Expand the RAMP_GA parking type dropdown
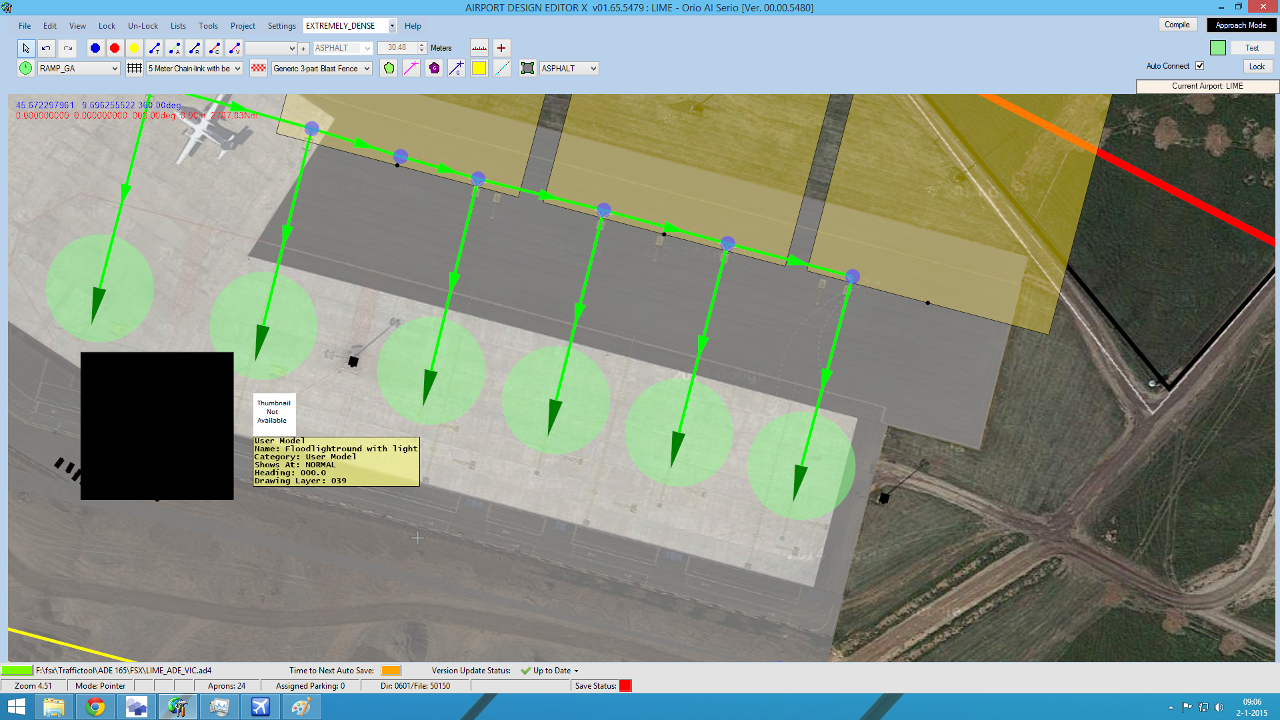The height and width of the screenshot is (720, 1280). pos(114,68)
